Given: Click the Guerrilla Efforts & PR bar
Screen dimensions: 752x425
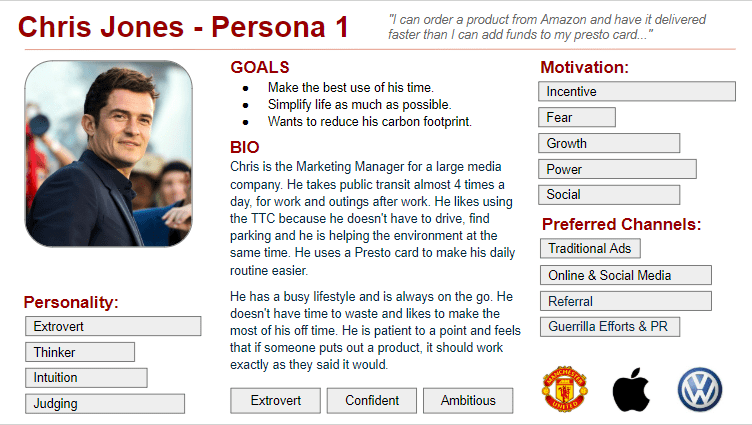Looking at the screenshot, I should (x=609, y=327).
